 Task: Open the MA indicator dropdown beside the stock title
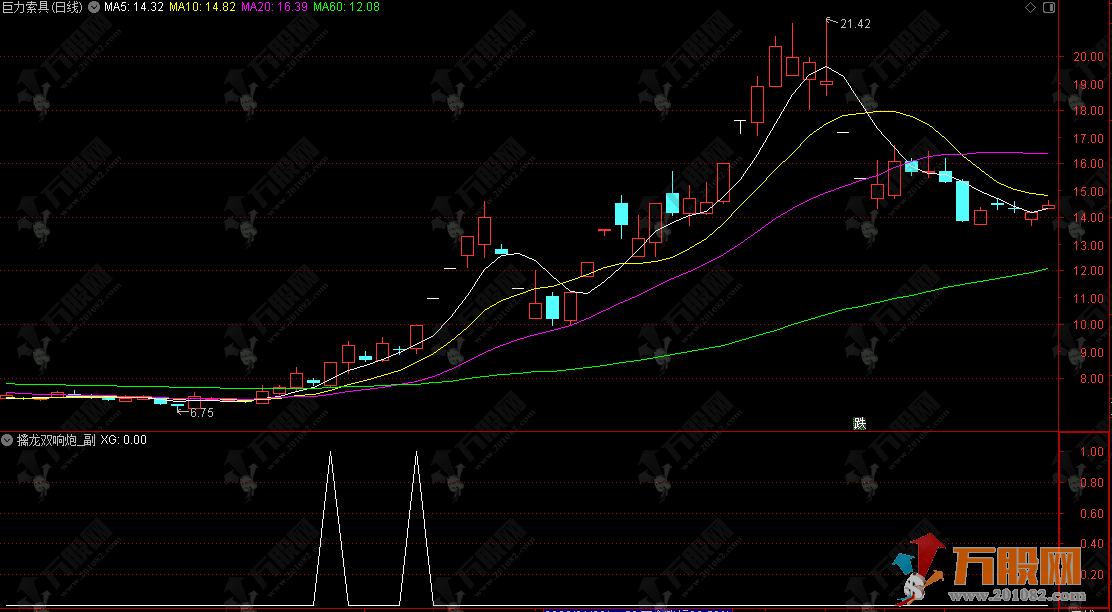click(x=95, y=7)
